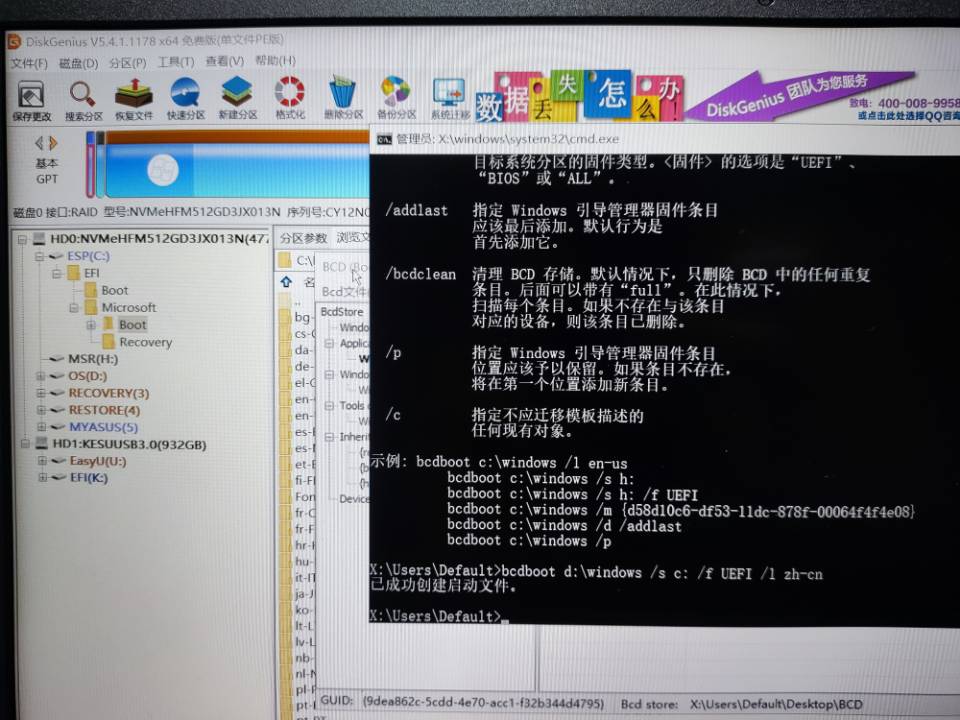This screenshot has height=720, width=960.
Task: Click the next disk right arrow
Action: click(x=53, y=143)
